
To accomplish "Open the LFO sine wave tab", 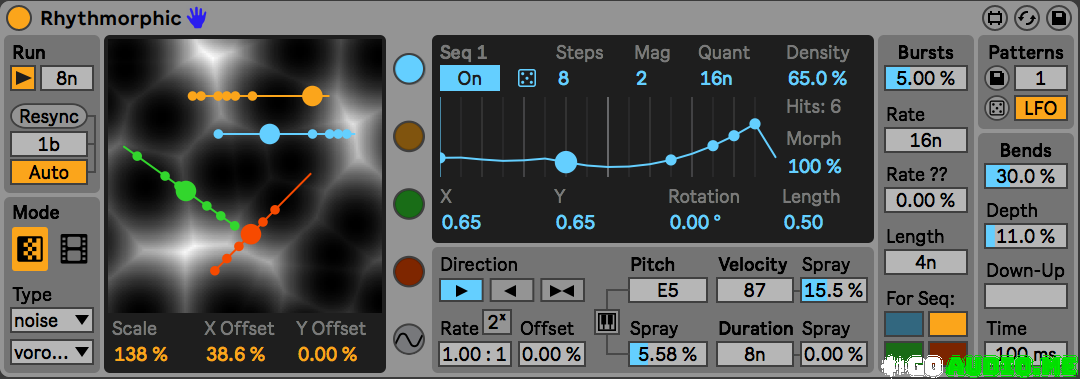I will (x=408, y=339).
